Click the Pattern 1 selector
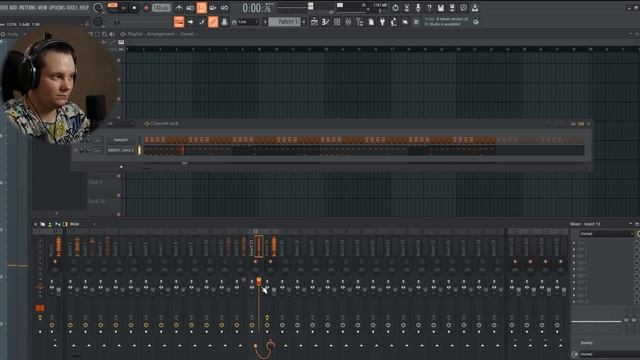 point(285,22)
